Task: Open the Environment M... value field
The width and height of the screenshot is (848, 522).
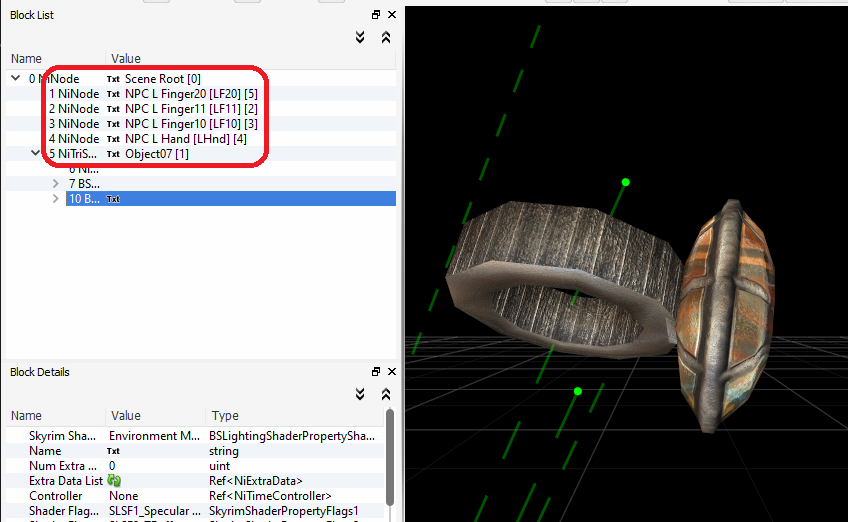Action: pos(154,436)
